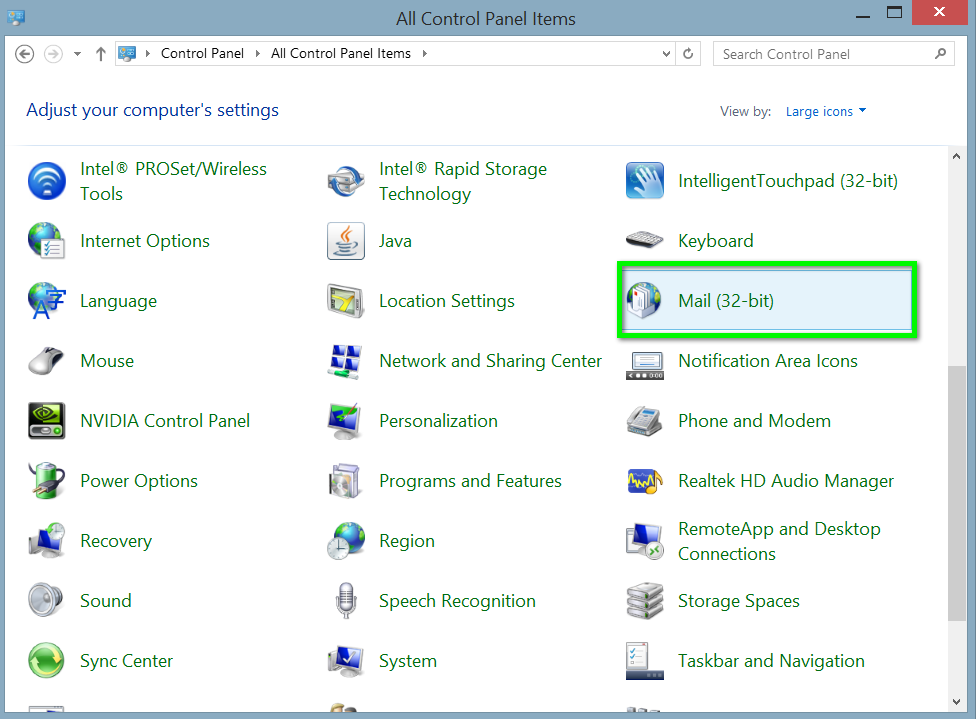Click the scrollbar up arrow

click(956, 156)
